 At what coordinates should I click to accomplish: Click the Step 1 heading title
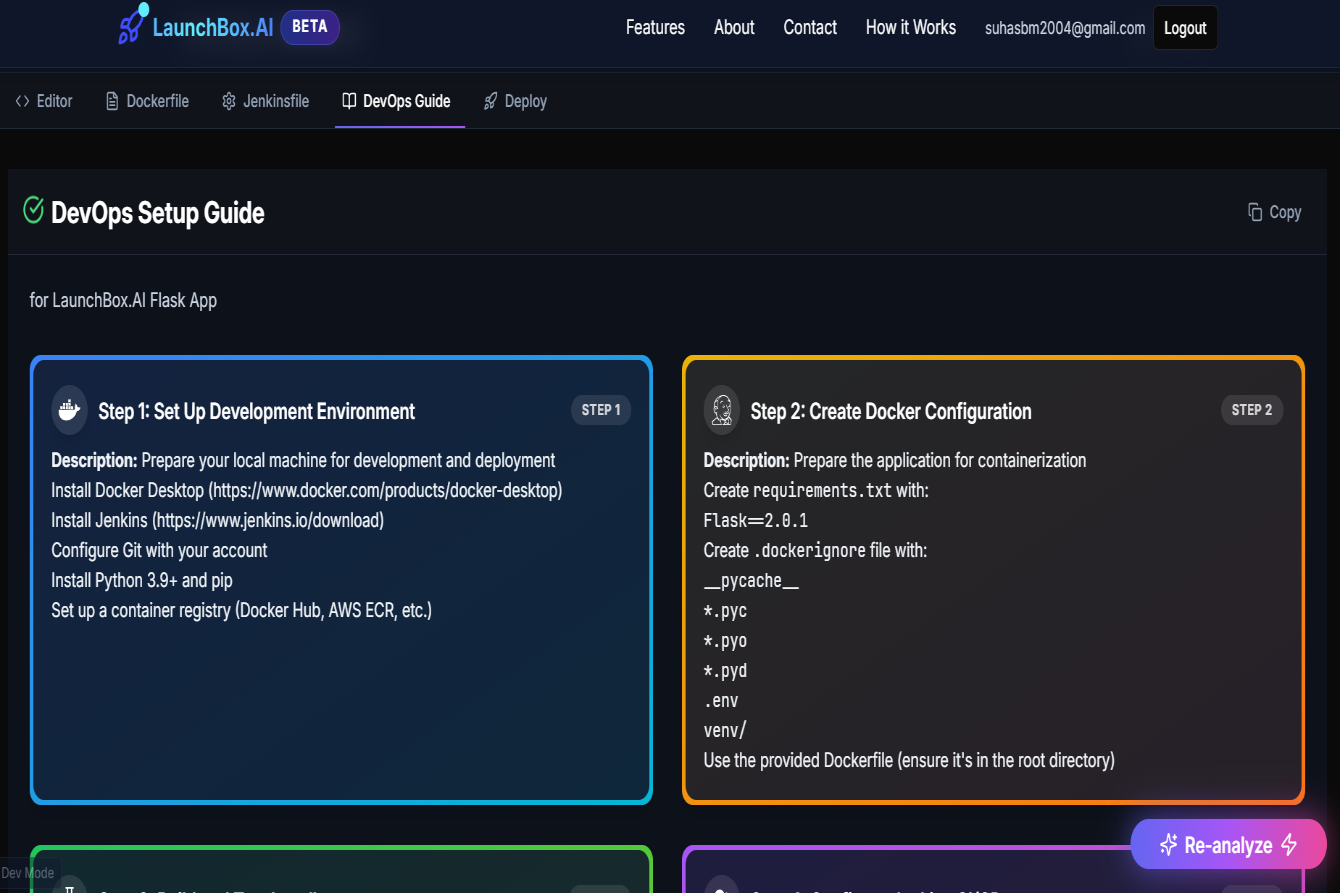click(x=257, y=412)
